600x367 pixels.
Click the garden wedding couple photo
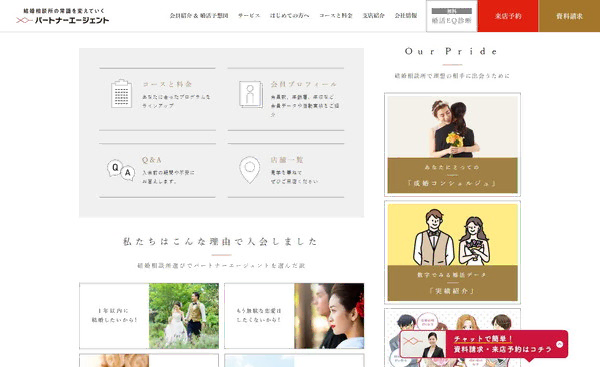click(184, 316)
